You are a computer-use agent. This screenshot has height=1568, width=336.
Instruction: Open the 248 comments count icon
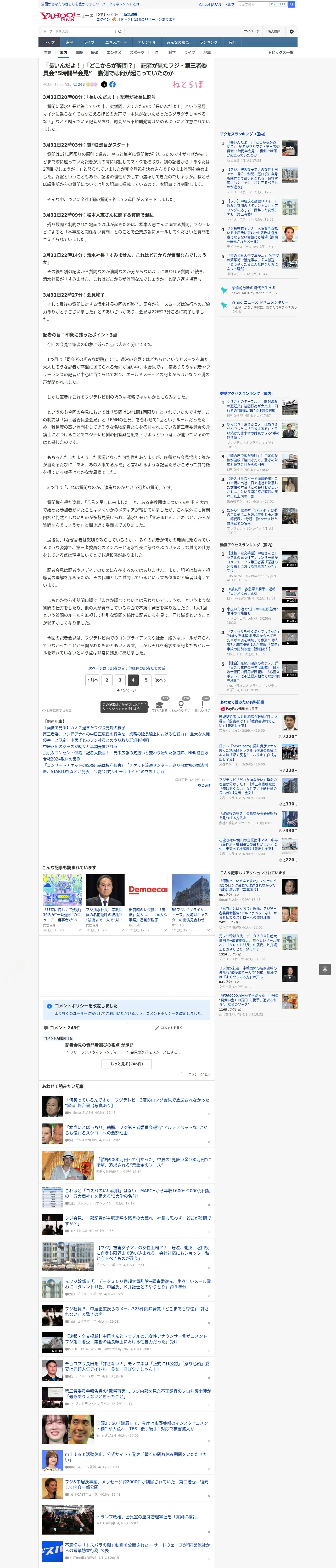(x=79, y=85)
